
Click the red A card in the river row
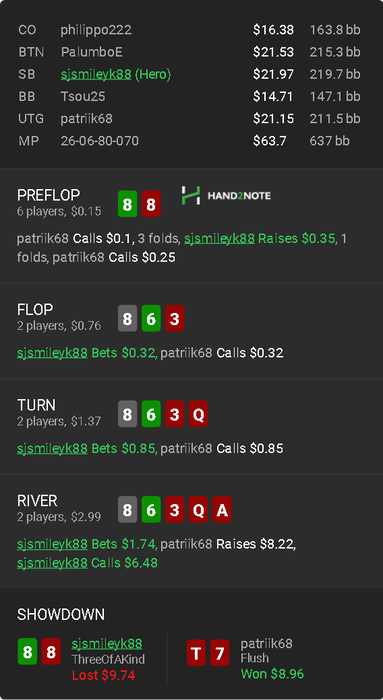(x=222, y=509)
